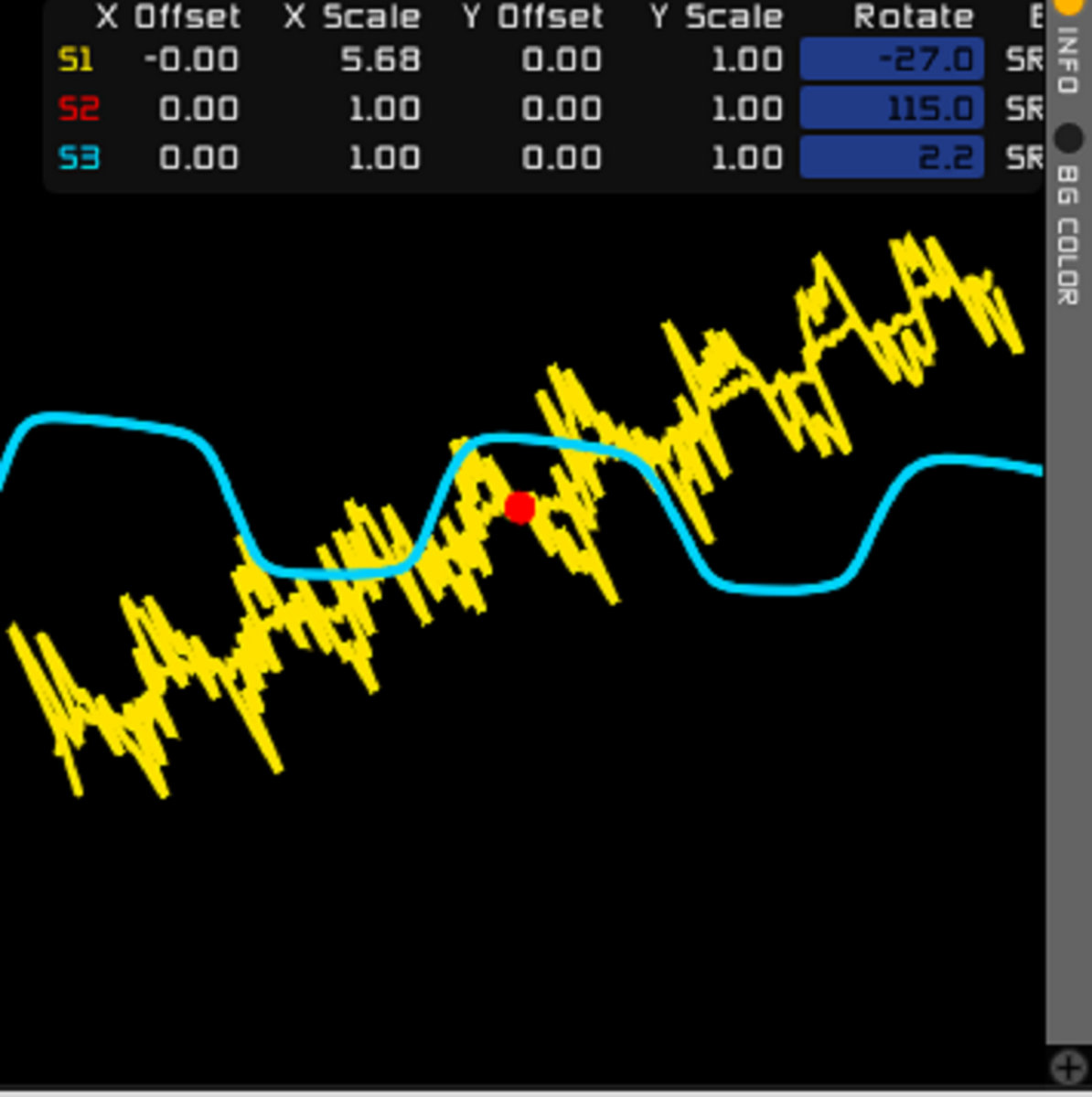The image size is (1092, 1097).
Task: Click the S3 Y Scale value 1.00
Action: (x=746, y=158)
